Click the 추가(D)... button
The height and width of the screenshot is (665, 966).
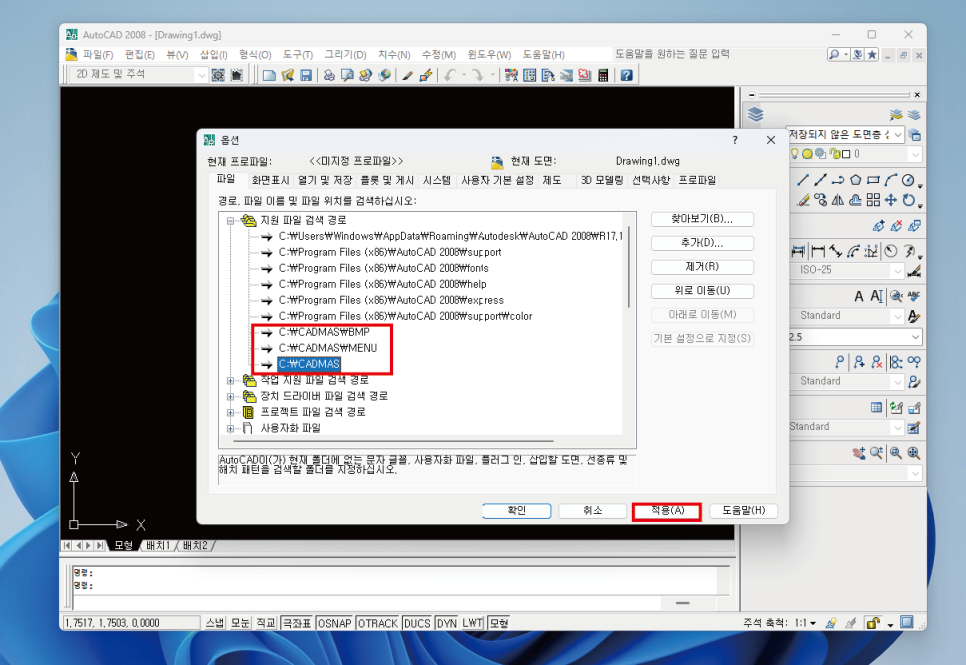coord(702,243)
